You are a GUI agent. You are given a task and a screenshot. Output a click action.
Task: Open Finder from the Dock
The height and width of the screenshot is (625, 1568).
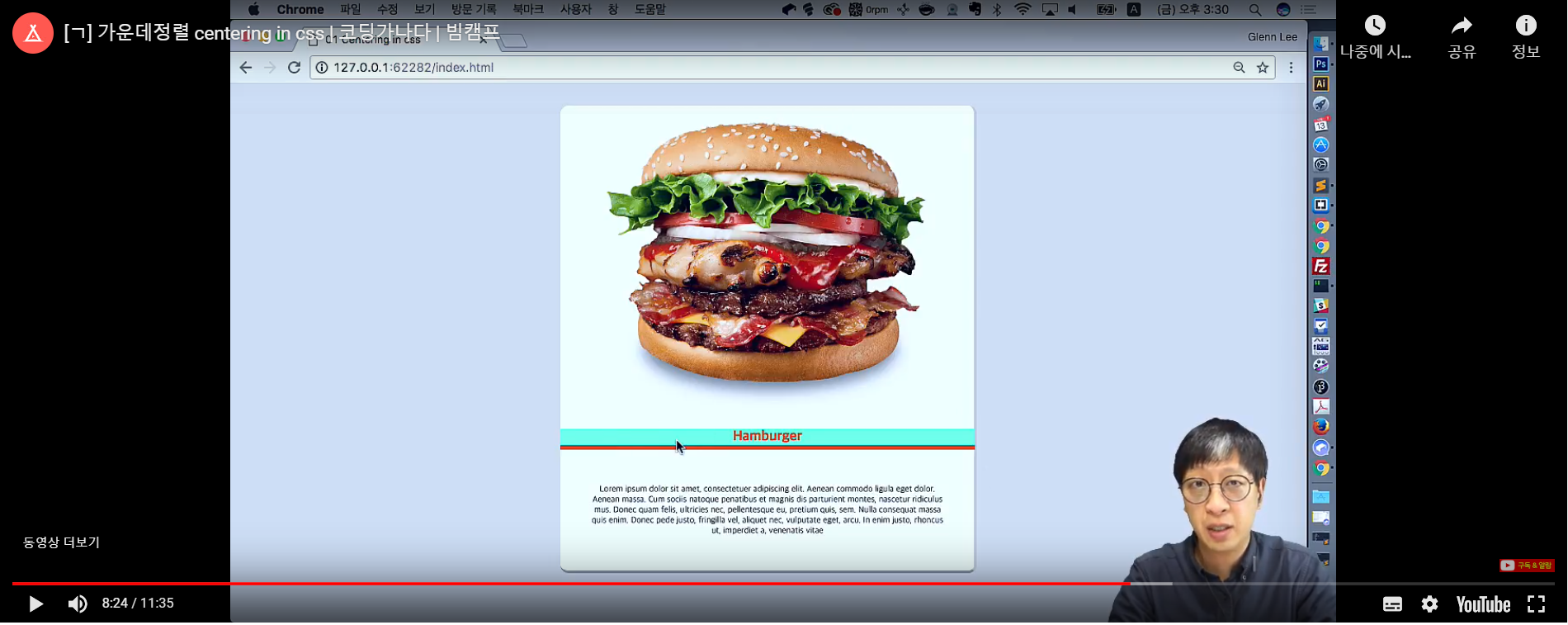(1321, 44)
